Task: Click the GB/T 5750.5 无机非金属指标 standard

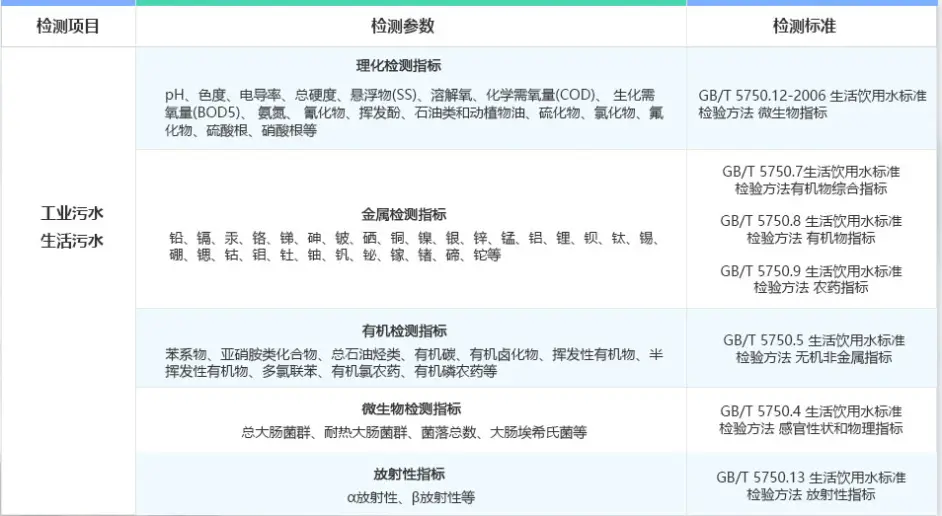Action: click(814, 349)
